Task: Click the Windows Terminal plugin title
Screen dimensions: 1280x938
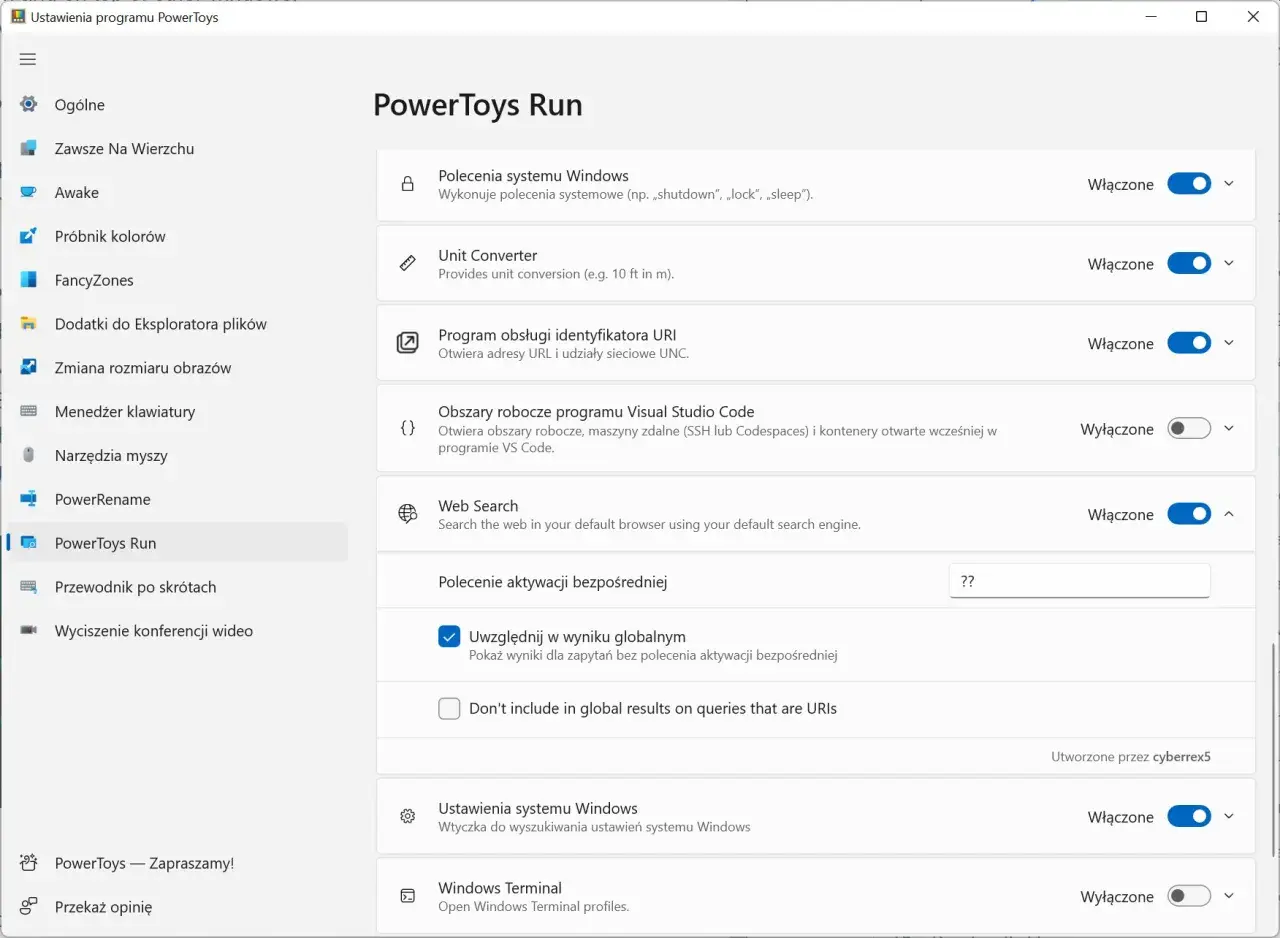Action: 500,888
